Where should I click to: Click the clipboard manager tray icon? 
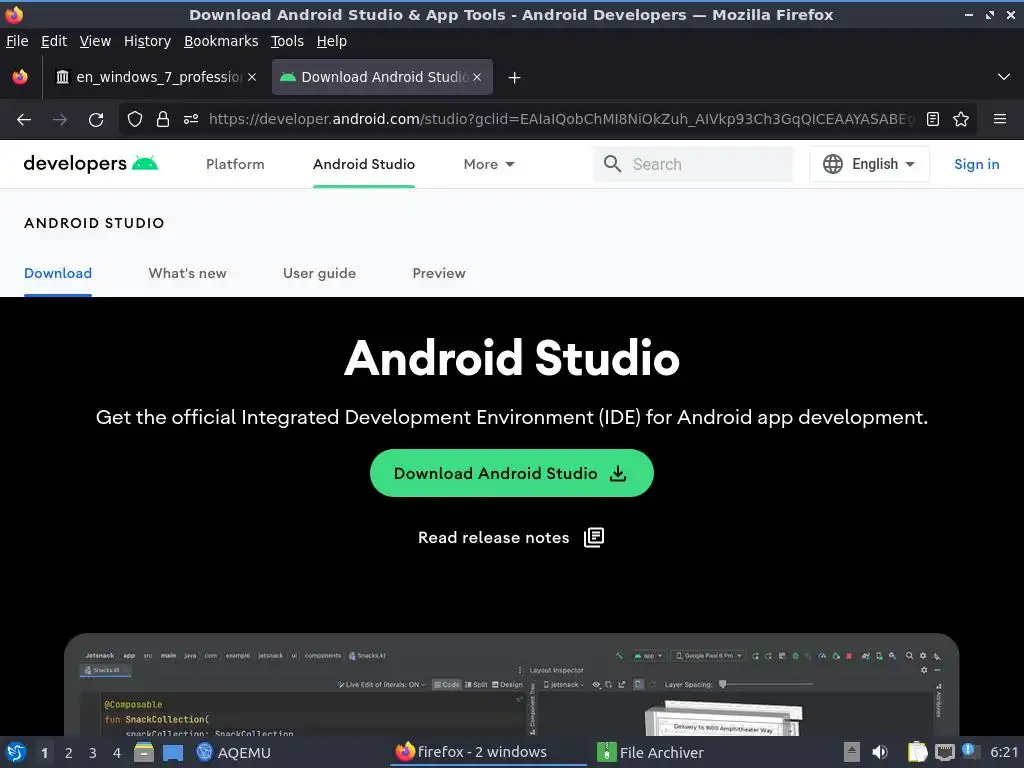[918, 752]
